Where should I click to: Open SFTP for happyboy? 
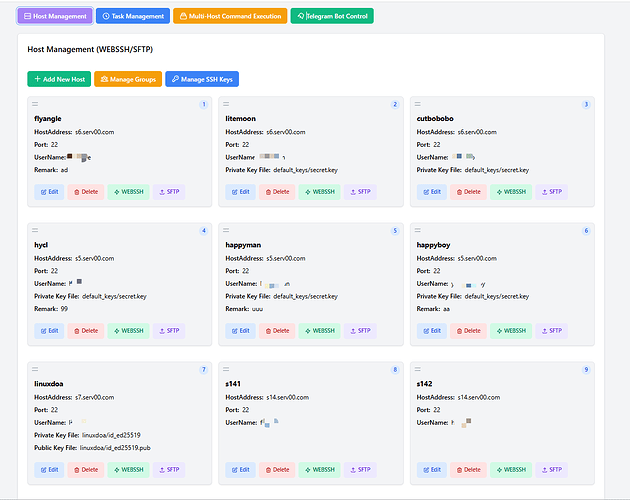551,331
